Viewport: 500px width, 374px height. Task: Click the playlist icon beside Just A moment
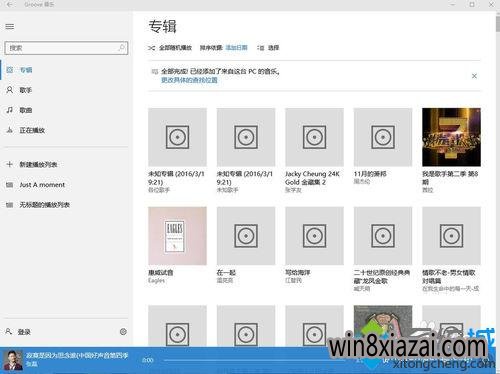point(10,185)
